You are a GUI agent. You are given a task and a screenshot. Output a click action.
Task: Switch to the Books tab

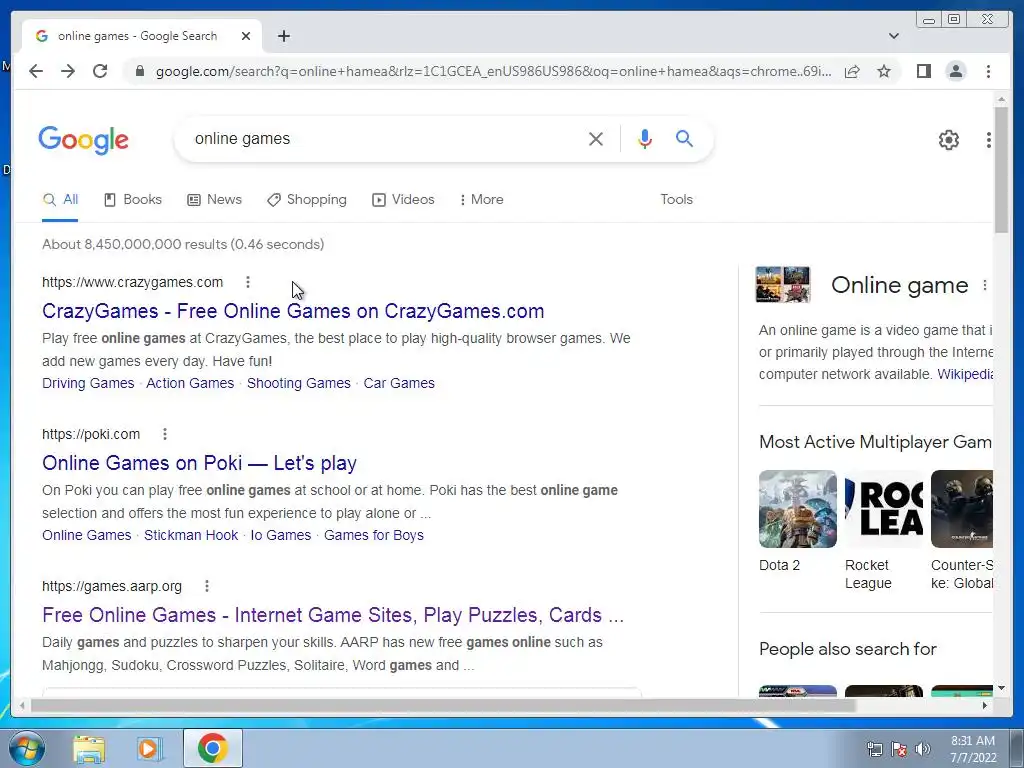[x=133, y=200]
